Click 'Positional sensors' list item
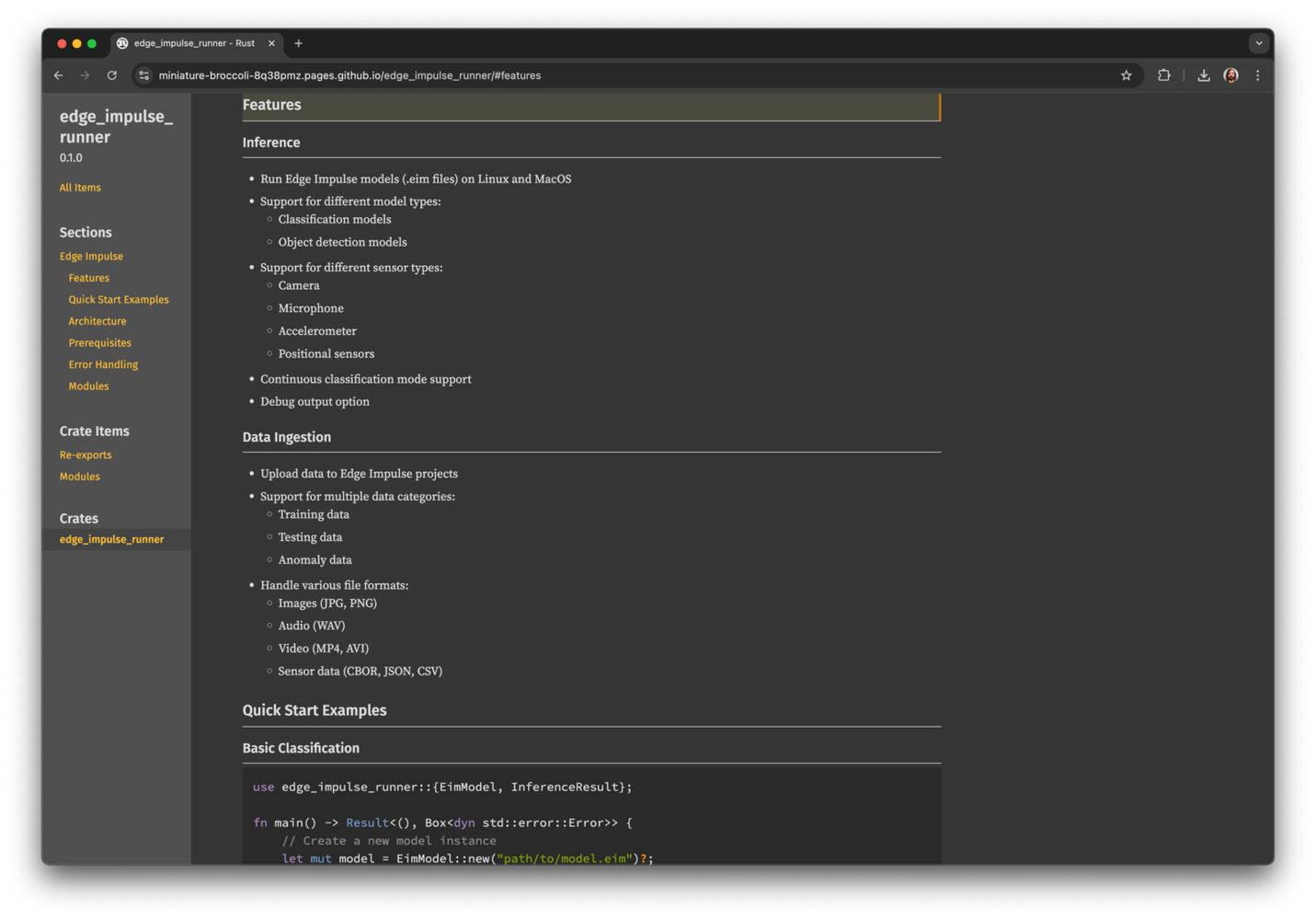This screenshot has height=920, width=1316. tap(326, 353)
